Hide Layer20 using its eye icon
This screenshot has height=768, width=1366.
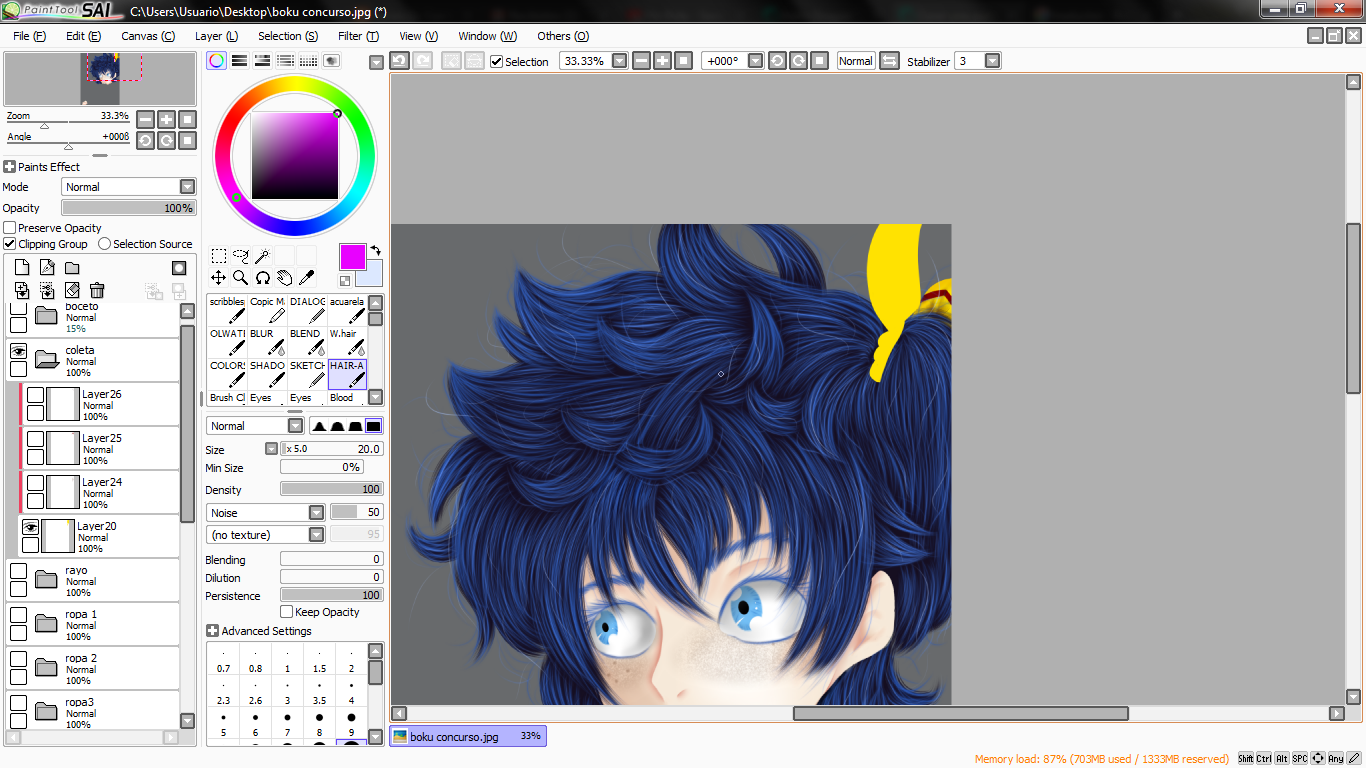30,527
